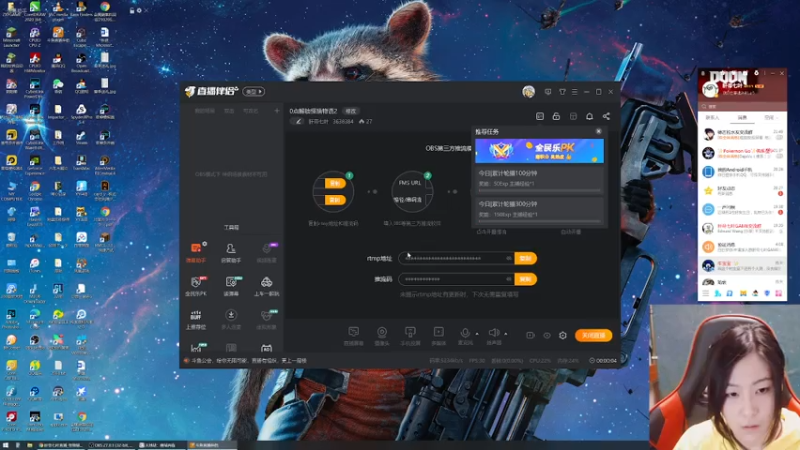Open 我的Android手机 row in QQ
Screen dimensions: 800x450
742,172
